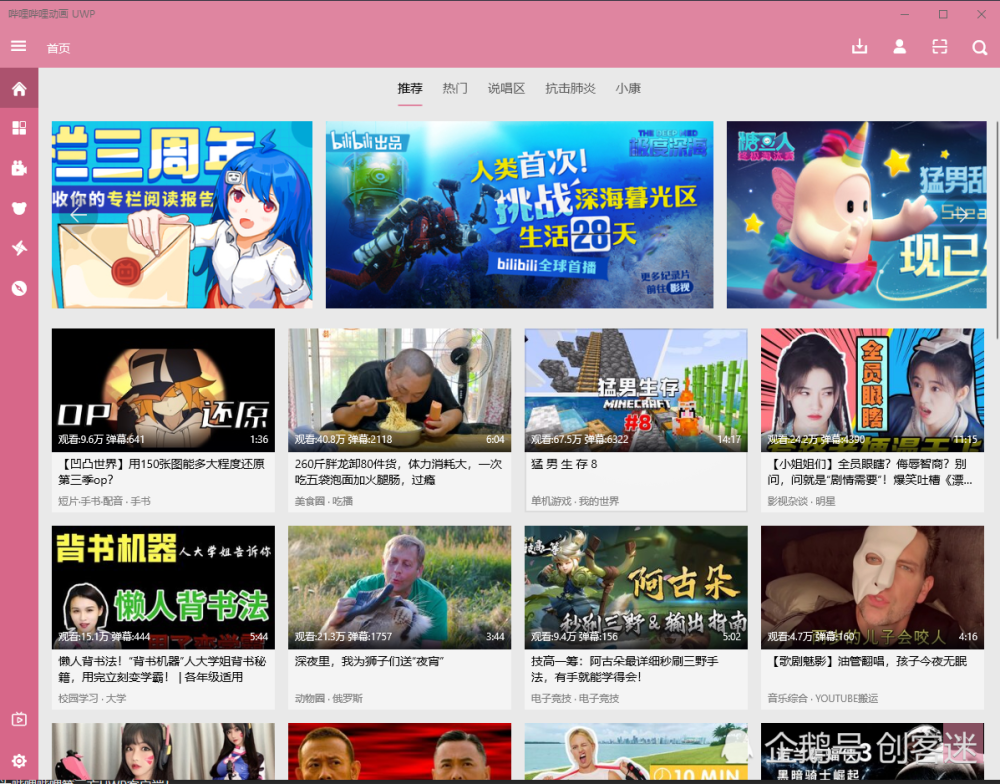Open the user account profile icon
Screen dimensions: 1000x784
pos(899,47)
